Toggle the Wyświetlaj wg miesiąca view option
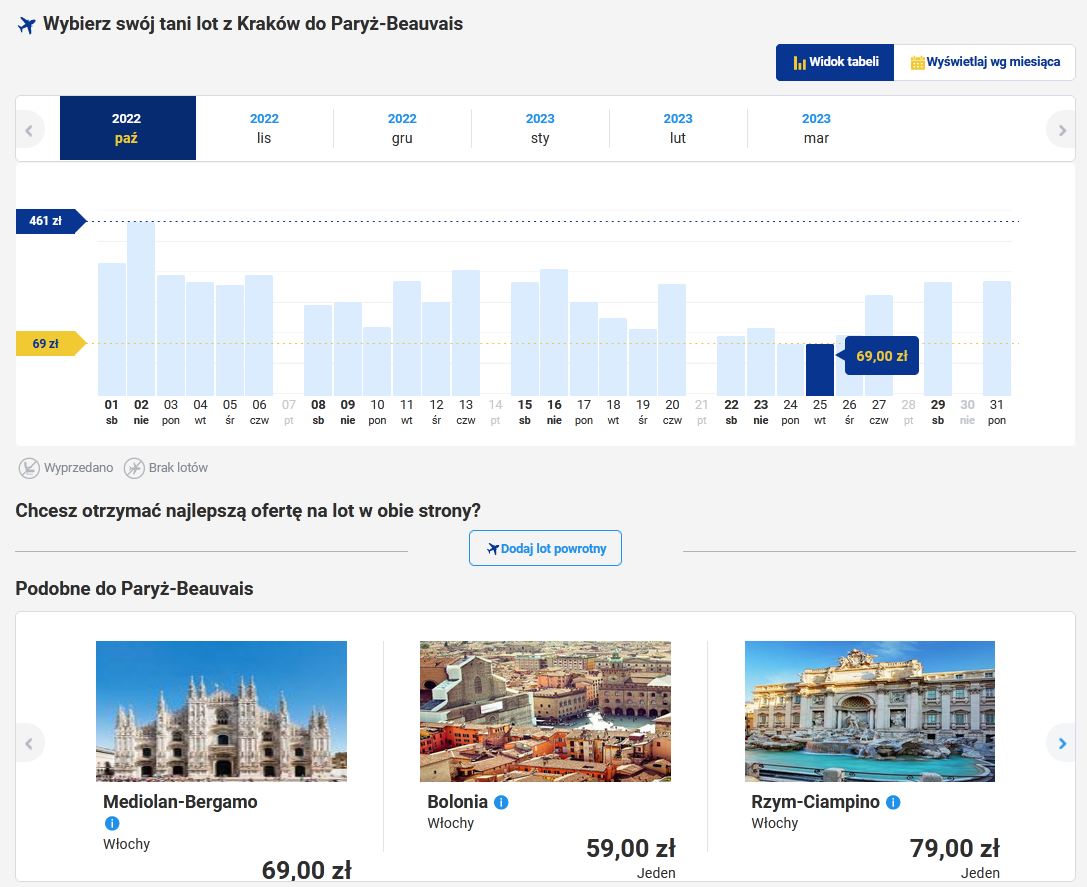This screenshot has width=1087, height=887. pyautogui.click(x=985, y=61)
